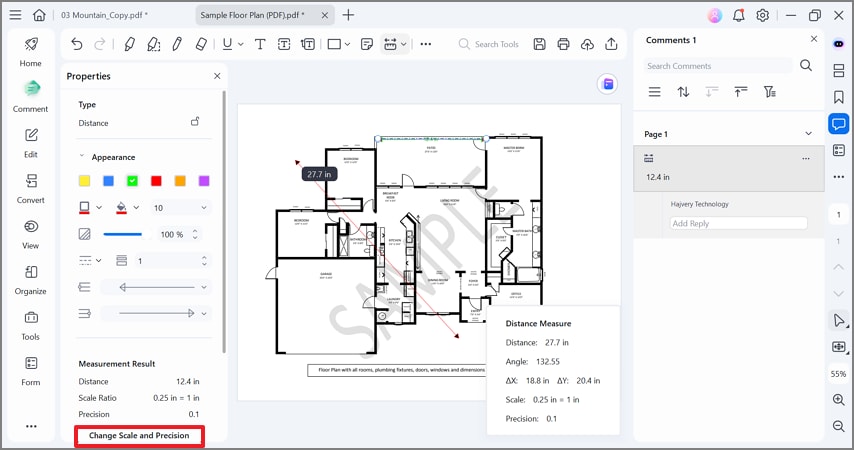The width and height of the screenshot is (854, 450).
Task: Select the Highlighter tool
Action: coord(129,44)
